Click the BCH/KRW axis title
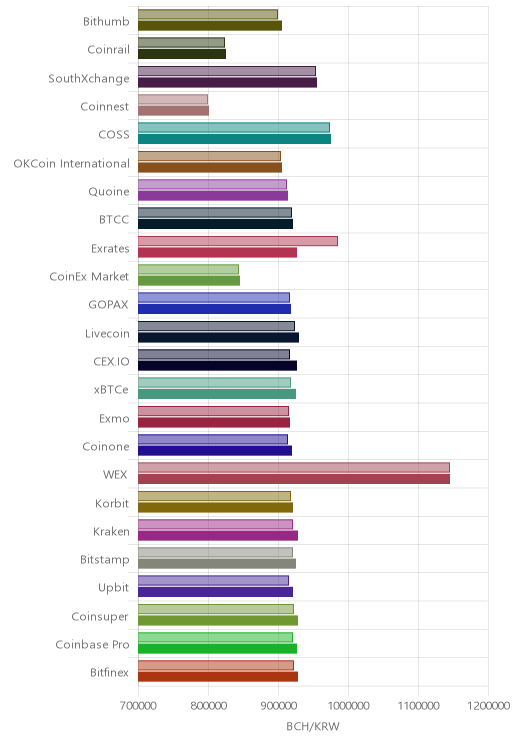Image resolution: width=512 pixels, height=744 pixels. pos(313,726)
